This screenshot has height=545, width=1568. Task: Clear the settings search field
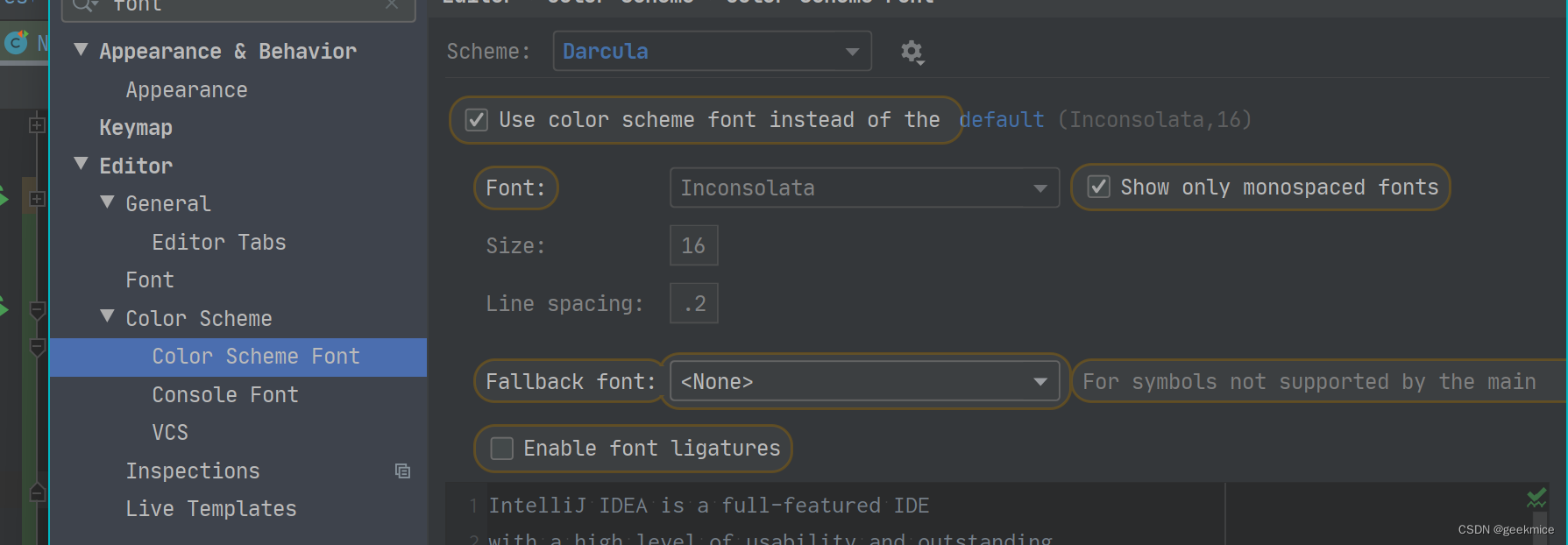coord(392,5)
